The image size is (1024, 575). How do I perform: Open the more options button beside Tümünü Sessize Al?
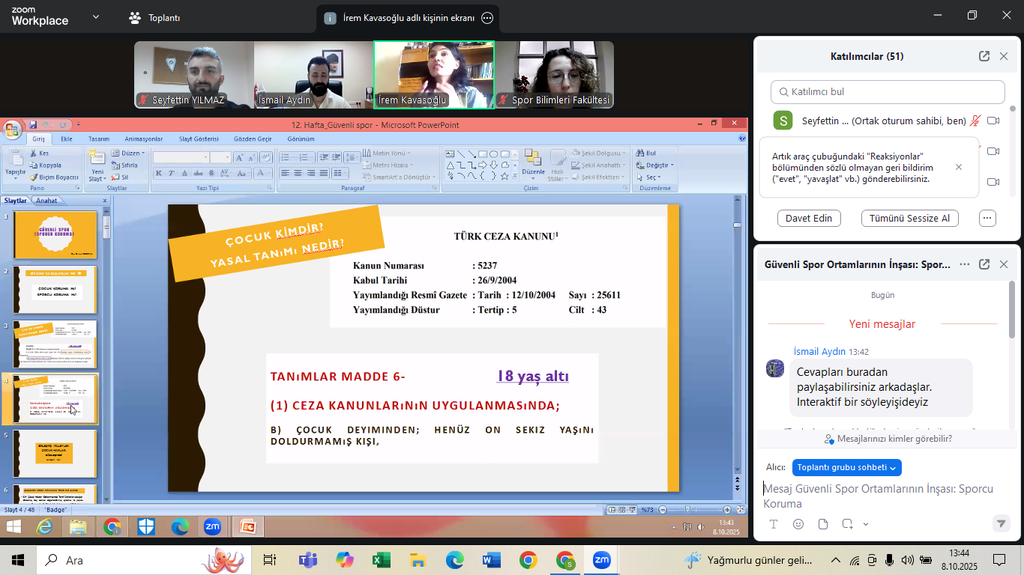click(987, 218)
